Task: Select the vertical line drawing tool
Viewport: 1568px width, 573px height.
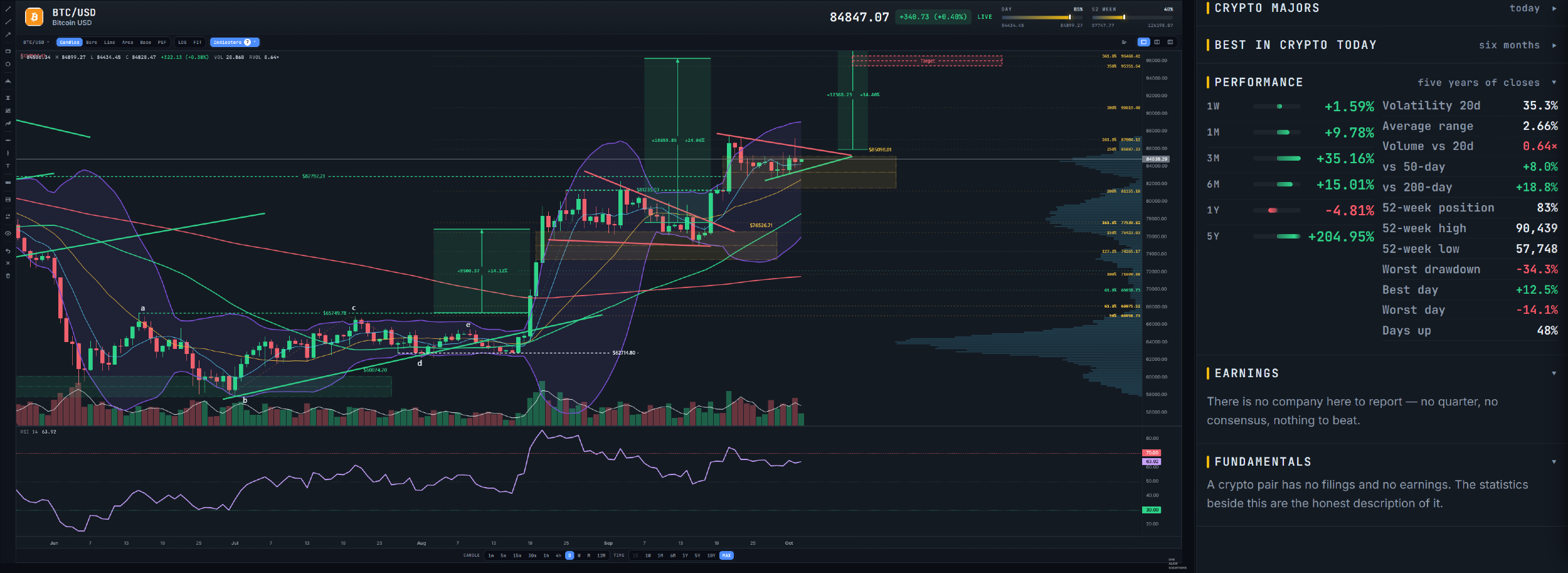Action: 8,153
